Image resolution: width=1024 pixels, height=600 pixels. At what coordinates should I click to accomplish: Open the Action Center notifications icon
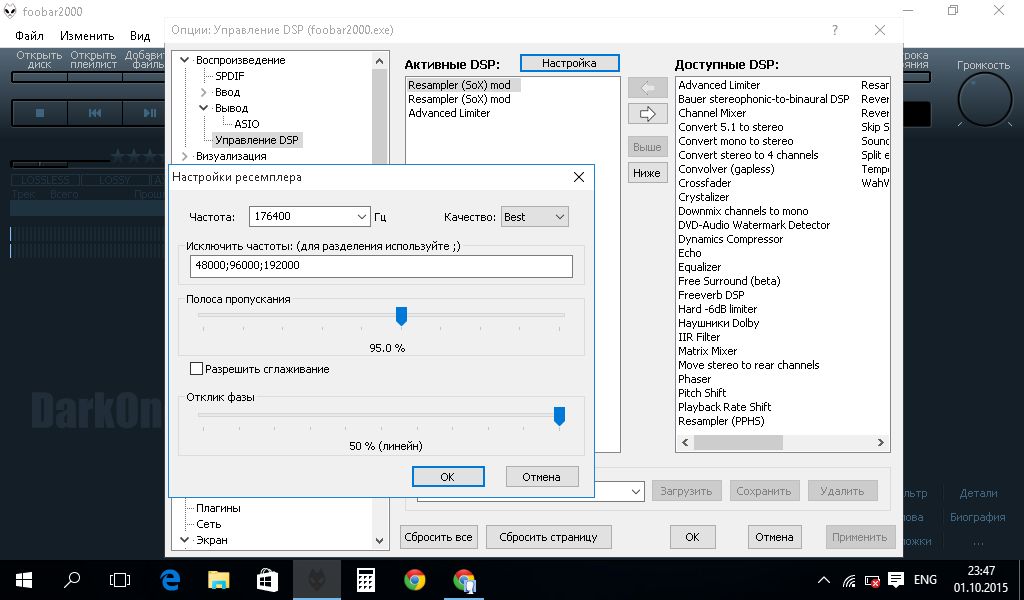coord(896,580)
